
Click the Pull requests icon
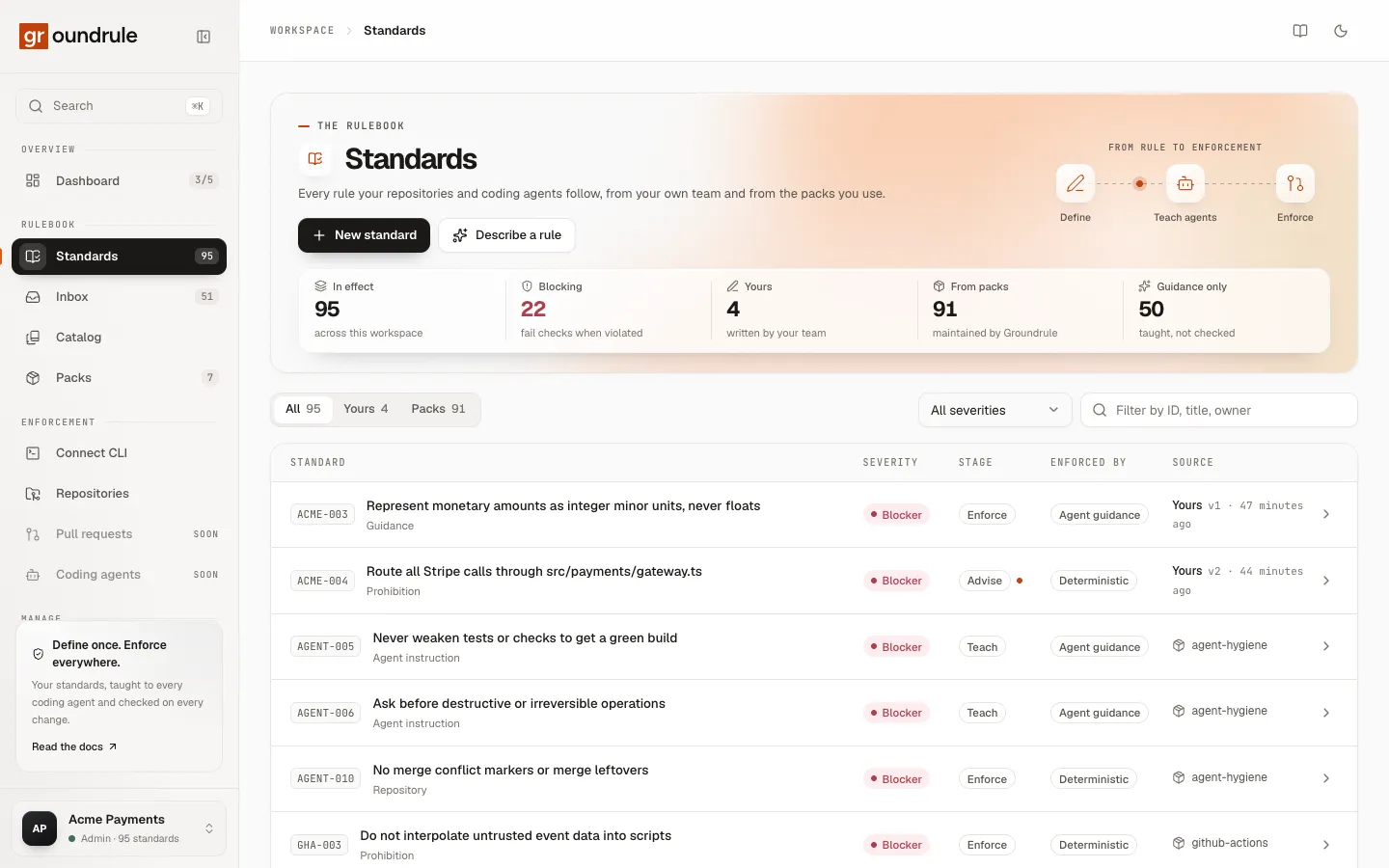pyautogui.click(x=33, y=534)
